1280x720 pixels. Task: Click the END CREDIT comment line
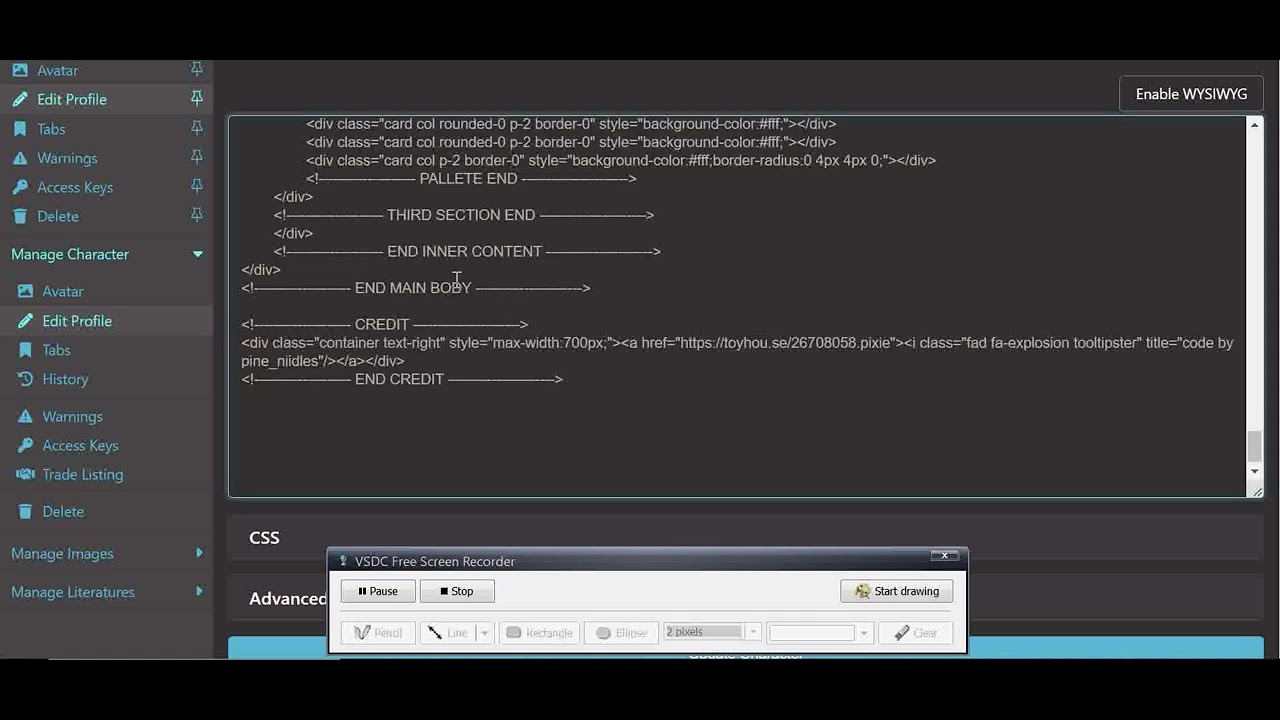[402, 379]
